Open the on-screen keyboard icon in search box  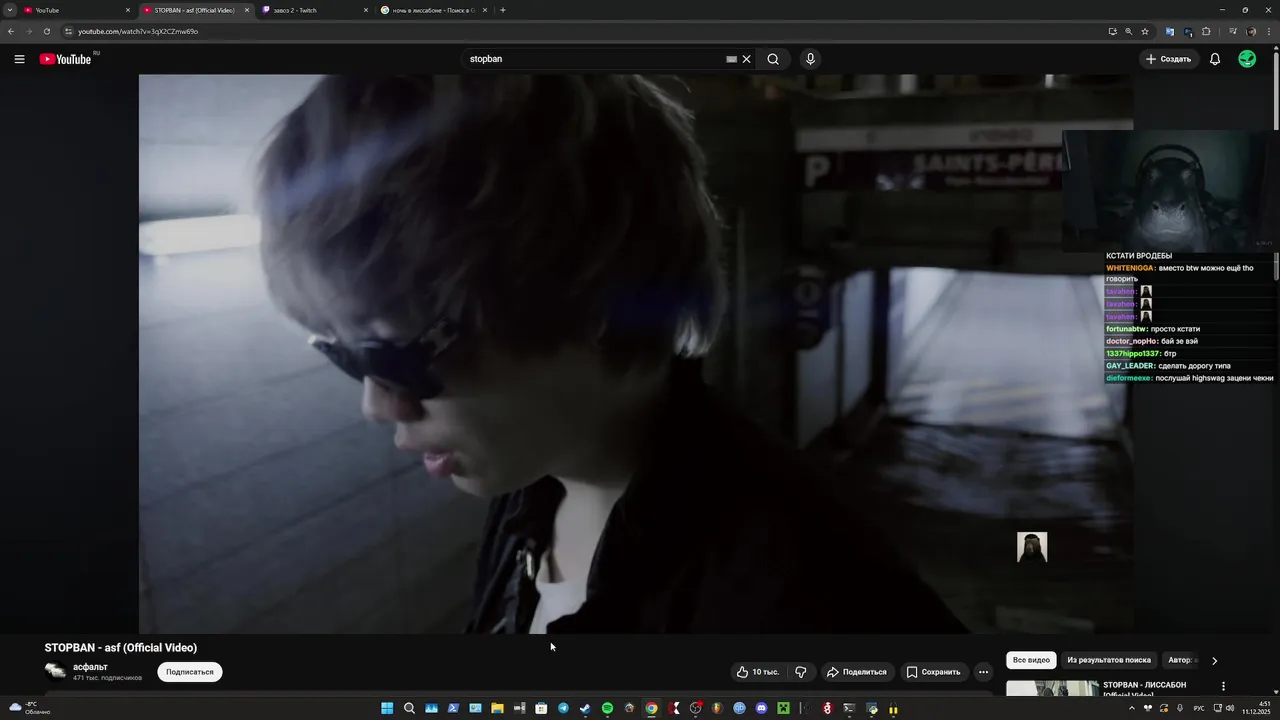click(731, 59)
